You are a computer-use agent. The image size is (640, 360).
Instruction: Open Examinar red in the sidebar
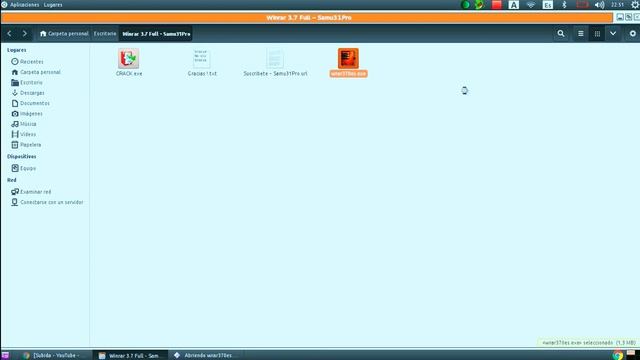click(31, 192)
